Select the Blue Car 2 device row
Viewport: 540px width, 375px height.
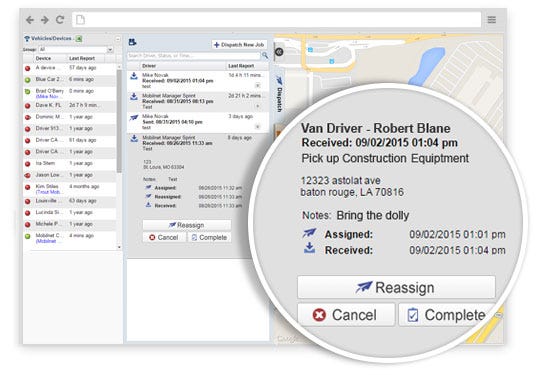[70, 80]
